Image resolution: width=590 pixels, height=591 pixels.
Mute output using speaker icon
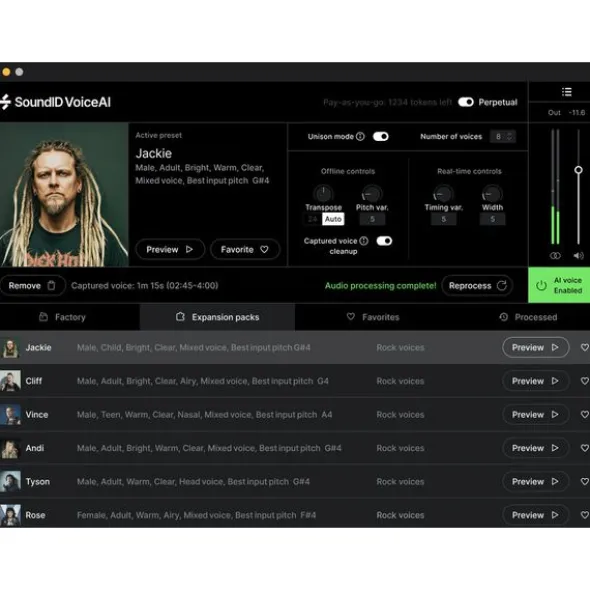click(578, 256)
